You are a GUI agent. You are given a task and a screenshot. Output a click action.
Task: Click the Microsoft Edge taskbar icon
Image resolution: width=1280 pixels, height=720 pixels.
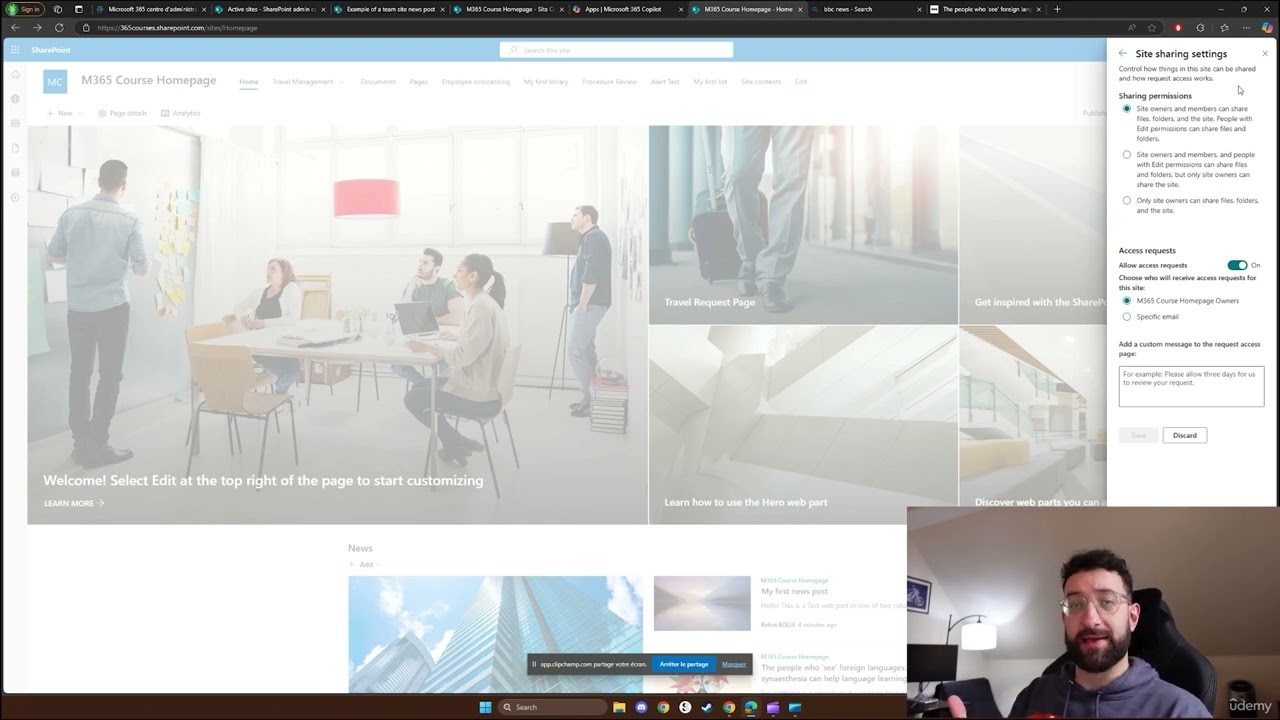[751, 707]
